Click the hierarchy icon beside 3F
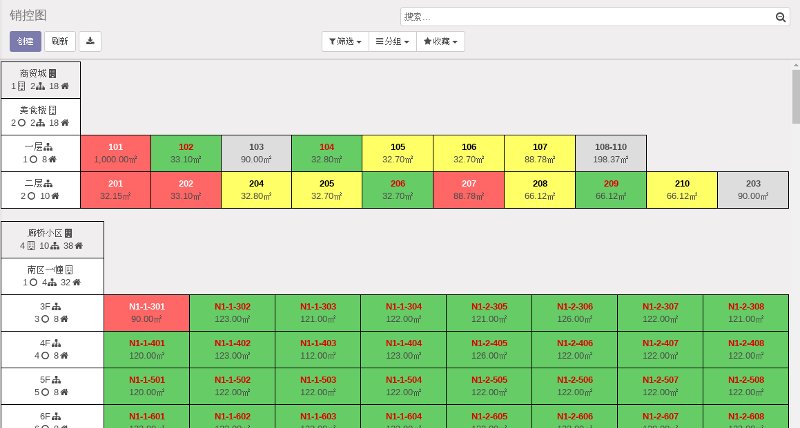 [x=57, y=307]
